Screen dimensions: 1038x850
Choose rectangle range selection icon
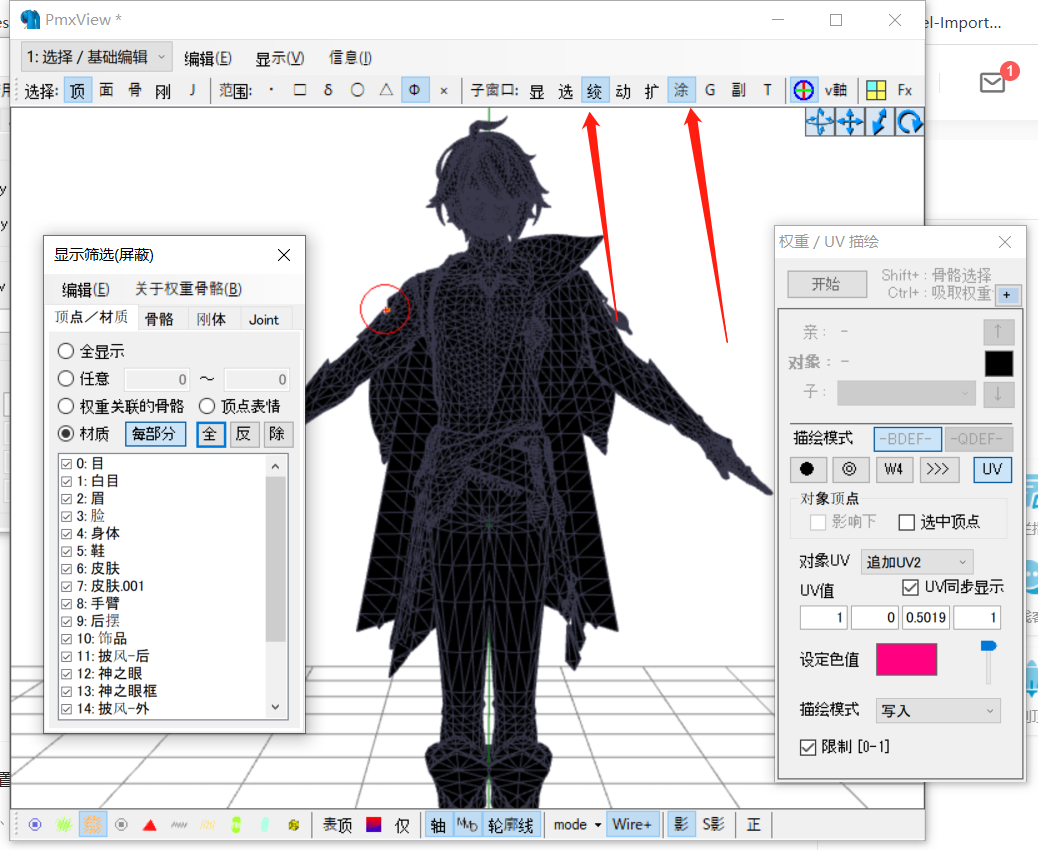click(x=300, y=90)
